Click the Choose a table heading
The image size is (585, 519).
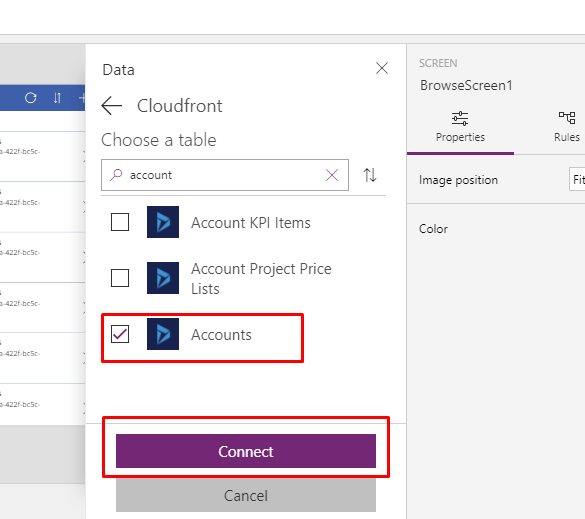click(159, 140)
